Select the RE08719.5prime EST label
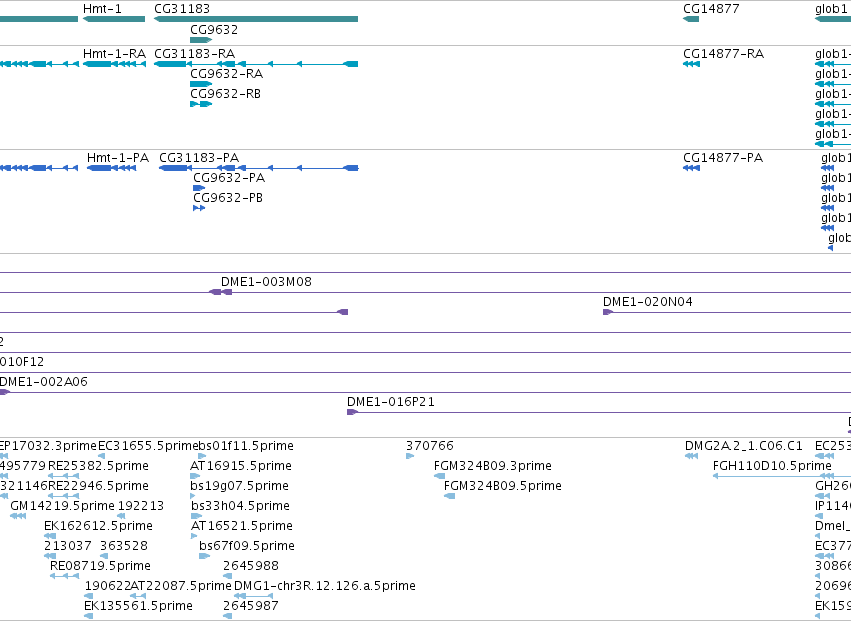This screenshot has width=851, height=621. [100, 567]
